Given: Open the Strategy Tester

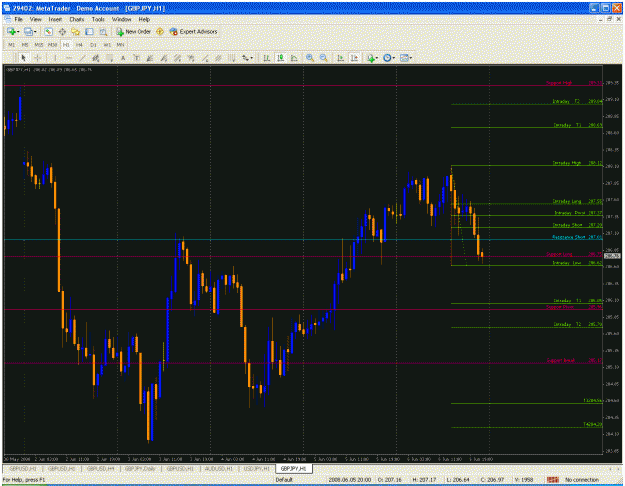Looking at the screenshot, I should point(103,31).
